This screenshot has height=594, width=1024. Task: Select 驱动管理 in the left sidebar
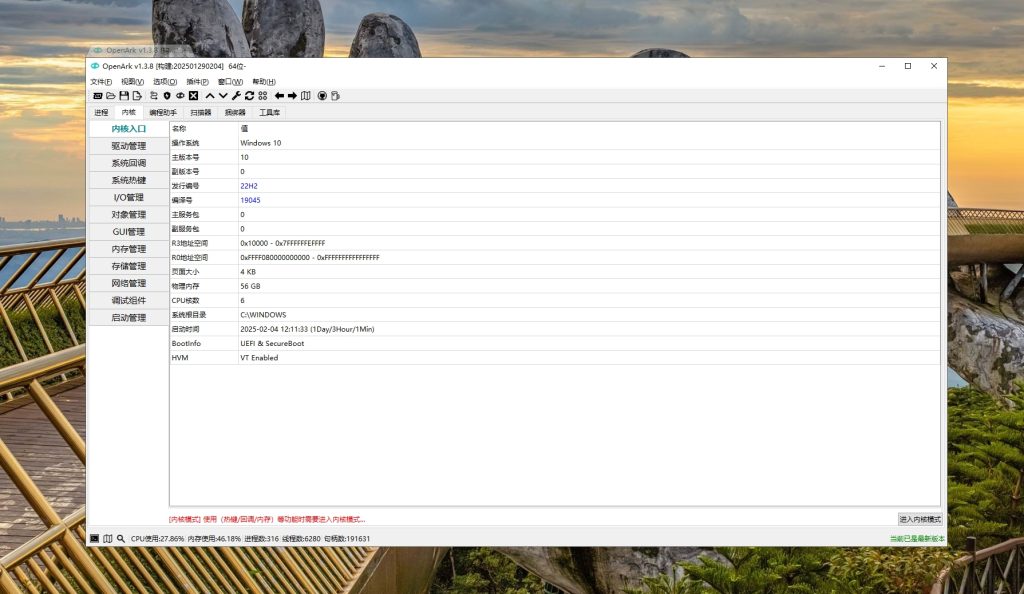click(x=128, y=146)
